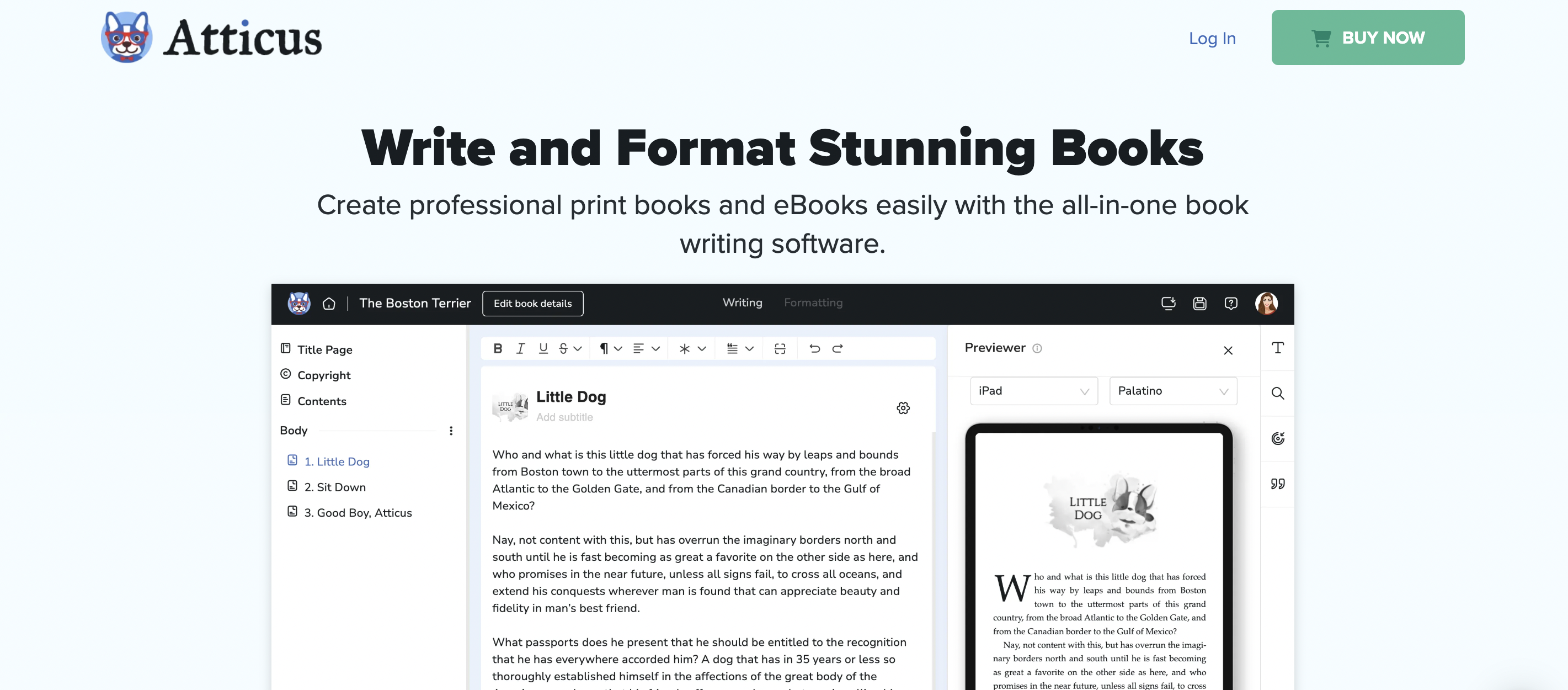This screenshot has height=690, width=1568.
Task: Click the save icon in the top bar
Action: [1200, 303]
